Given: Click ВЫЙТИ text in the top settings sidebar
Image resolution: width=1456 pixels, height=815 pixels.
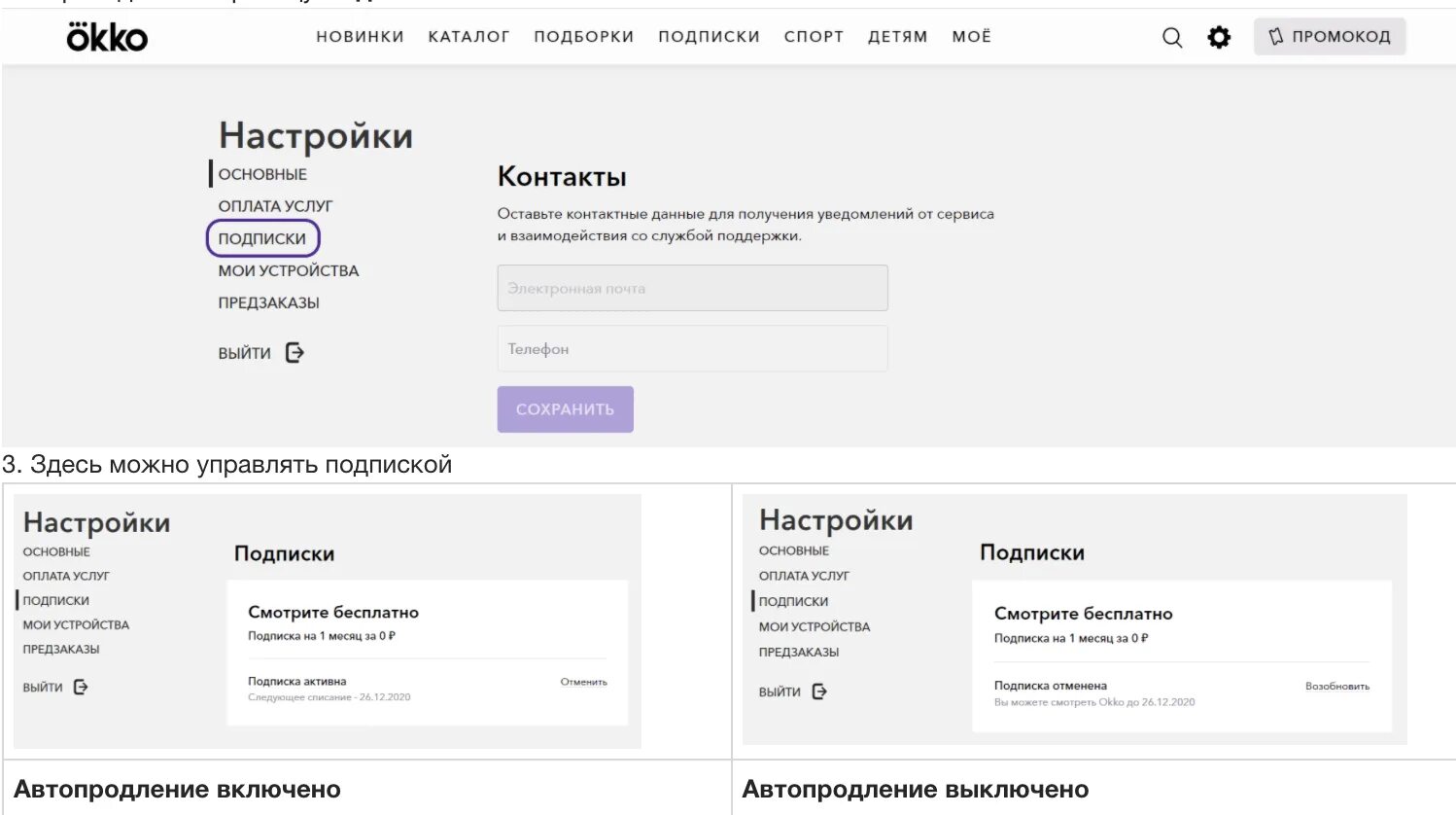Looking at the screenshot, I should (244, 353).
